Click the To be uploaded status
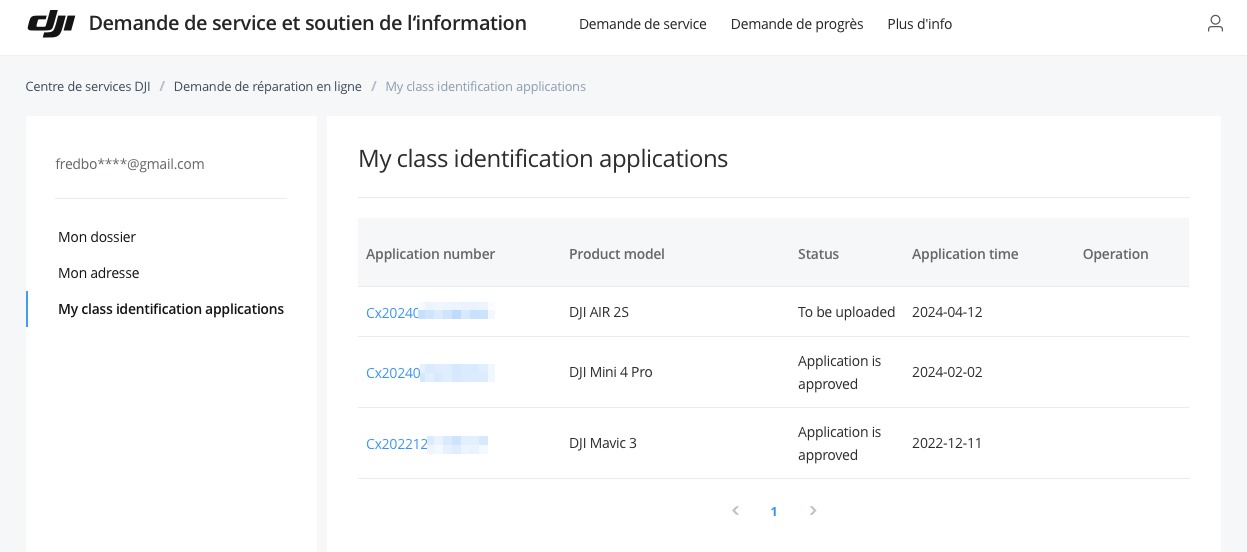The height and width of the screenshot is (552, 1247). (847, 312)
